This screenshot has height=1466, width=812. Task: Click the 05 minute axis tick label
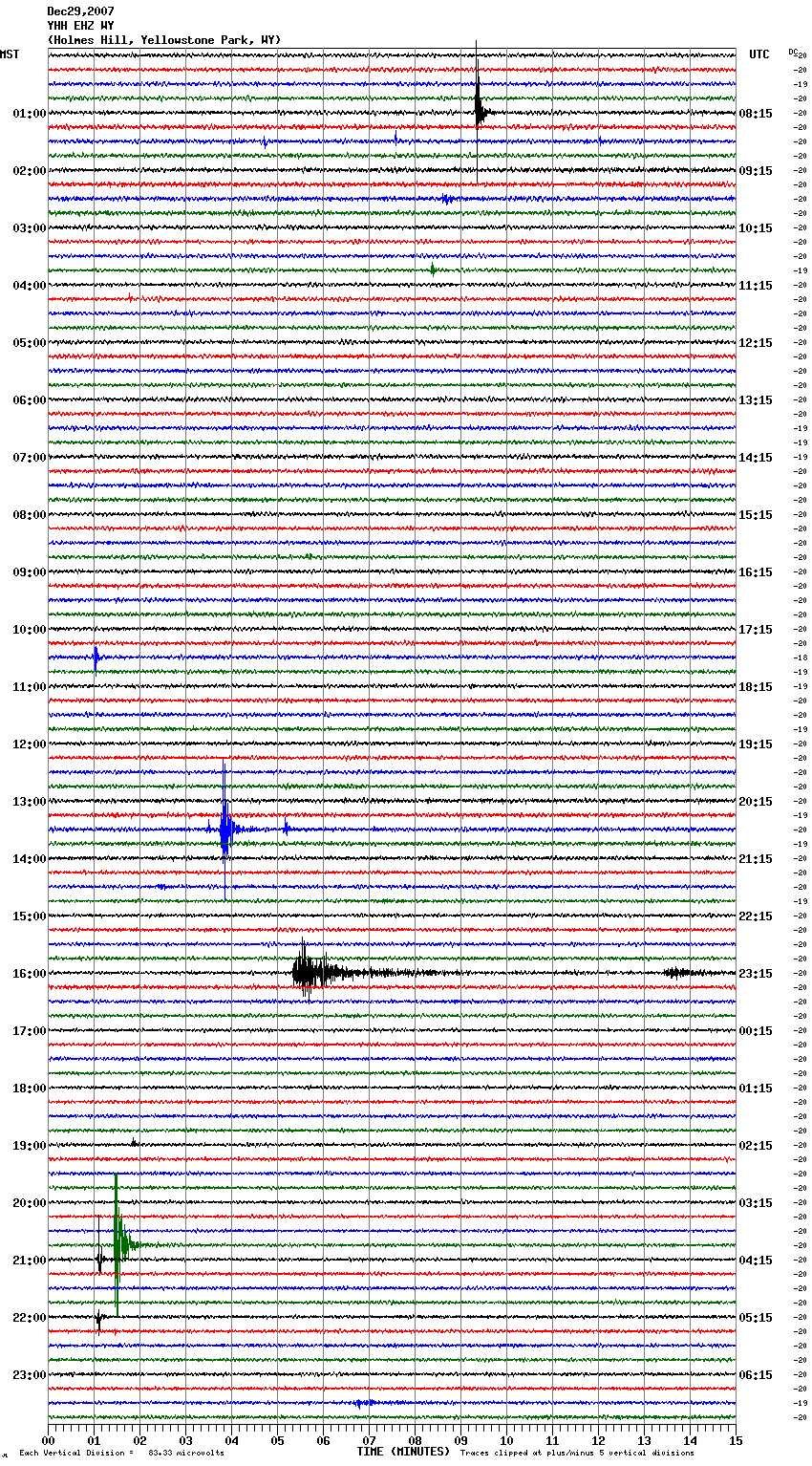tap(277, 1440)
